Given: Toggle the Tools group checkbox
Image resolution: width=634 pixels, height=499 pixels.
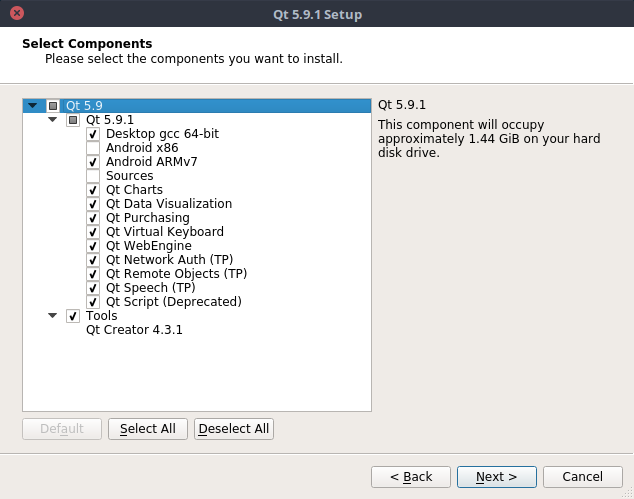Looking at the screenshot, I should (73, 316).
